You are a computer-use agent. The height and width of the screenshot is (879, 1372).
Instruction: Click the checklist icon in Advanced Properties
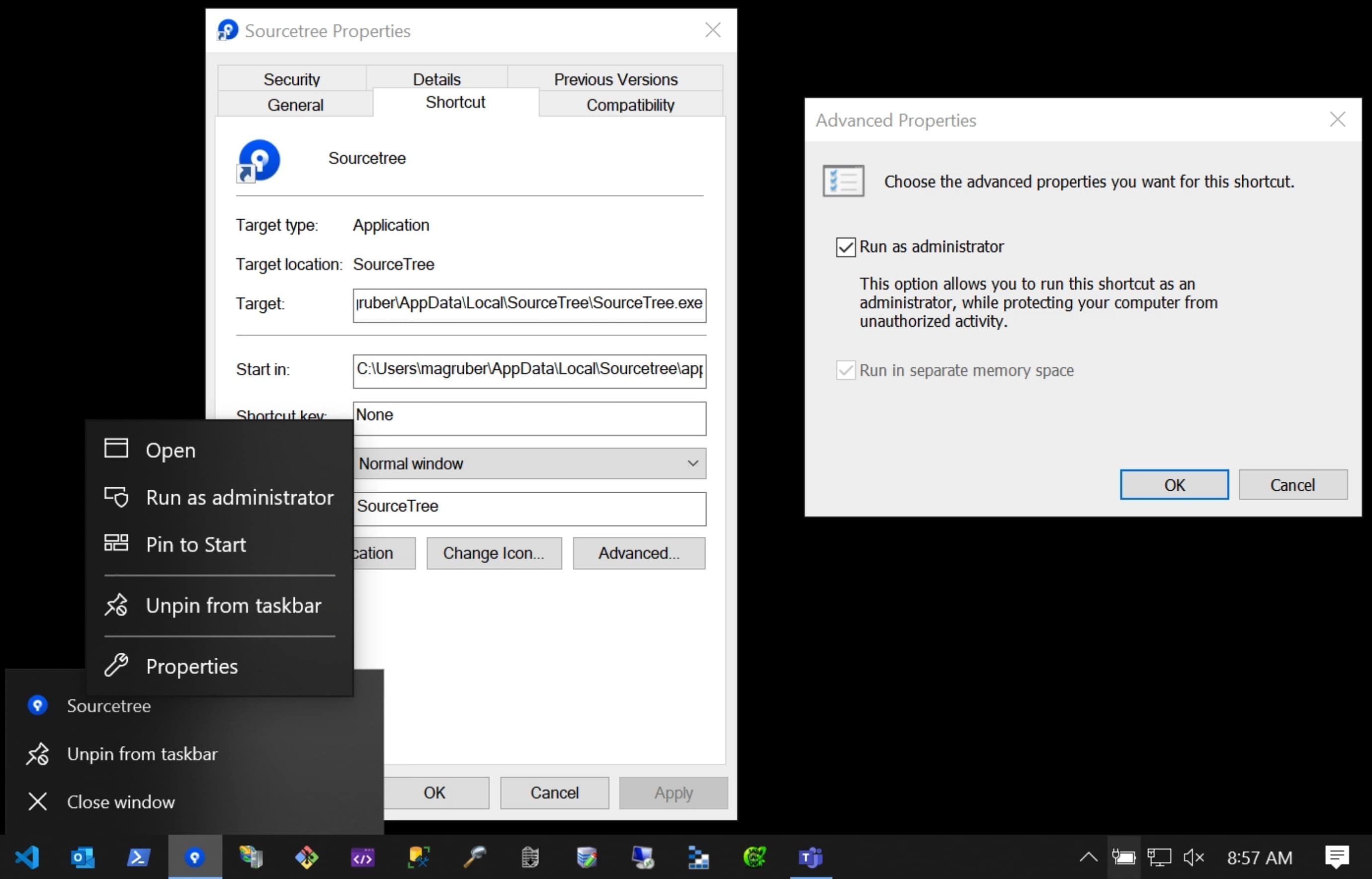click(x=843, y=181)
